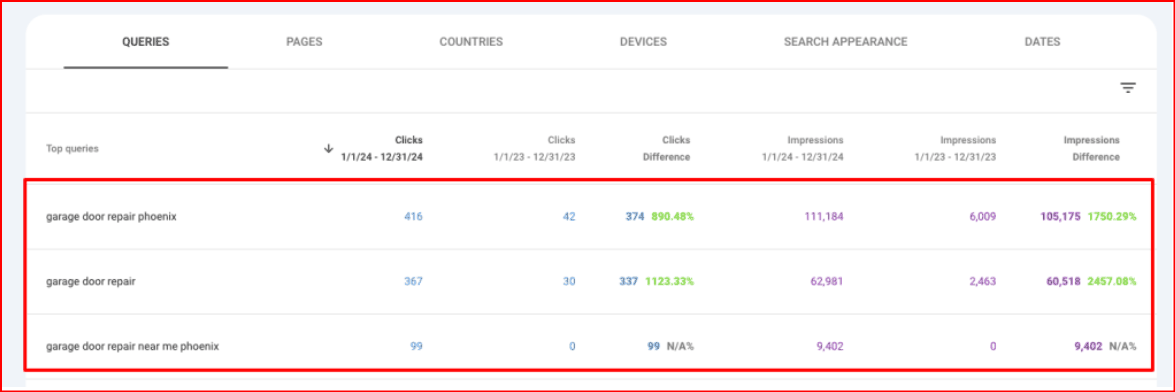Sort by Clicks 1/1/23 - 12/31/23 column
1175x392 pixels.
coord(534,148)
